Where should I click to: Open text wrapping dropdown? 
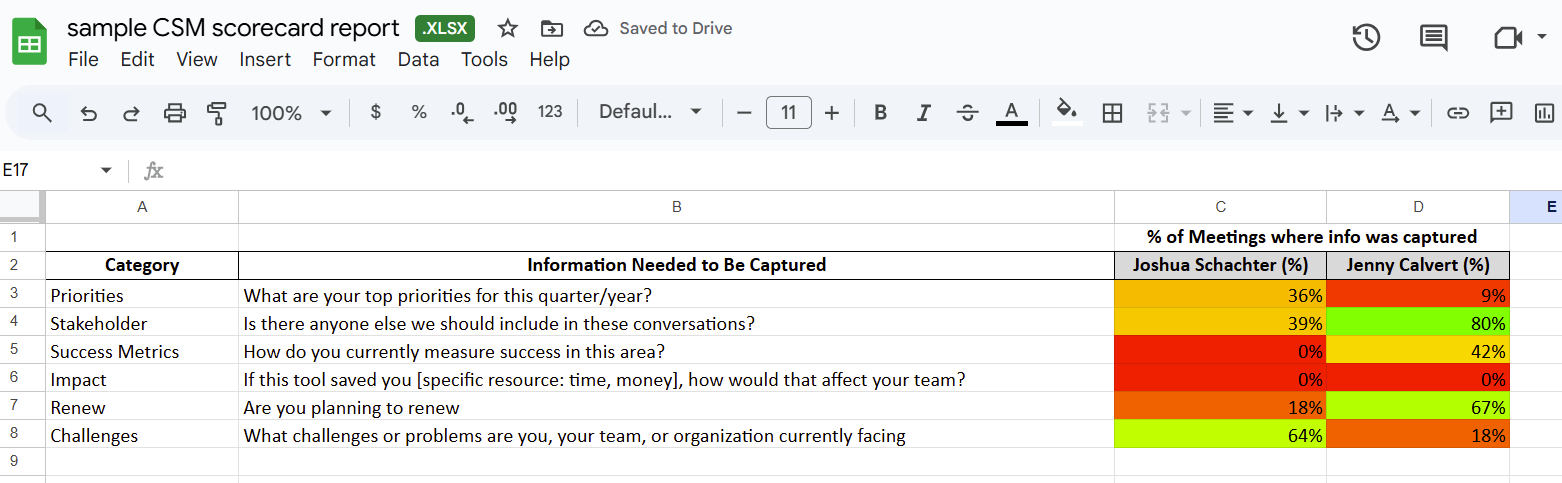coord(1344,113)
